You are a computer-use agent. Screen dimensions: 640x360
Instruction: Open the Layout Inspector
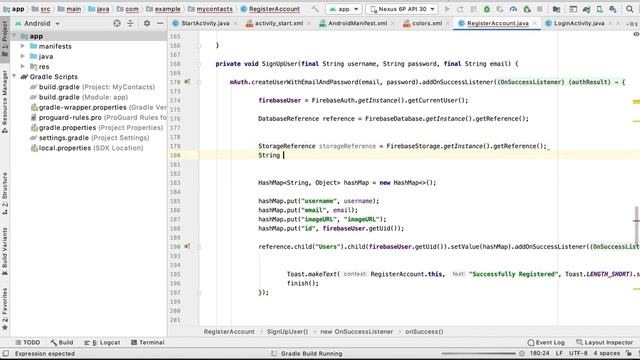click(x=604, y=342)
